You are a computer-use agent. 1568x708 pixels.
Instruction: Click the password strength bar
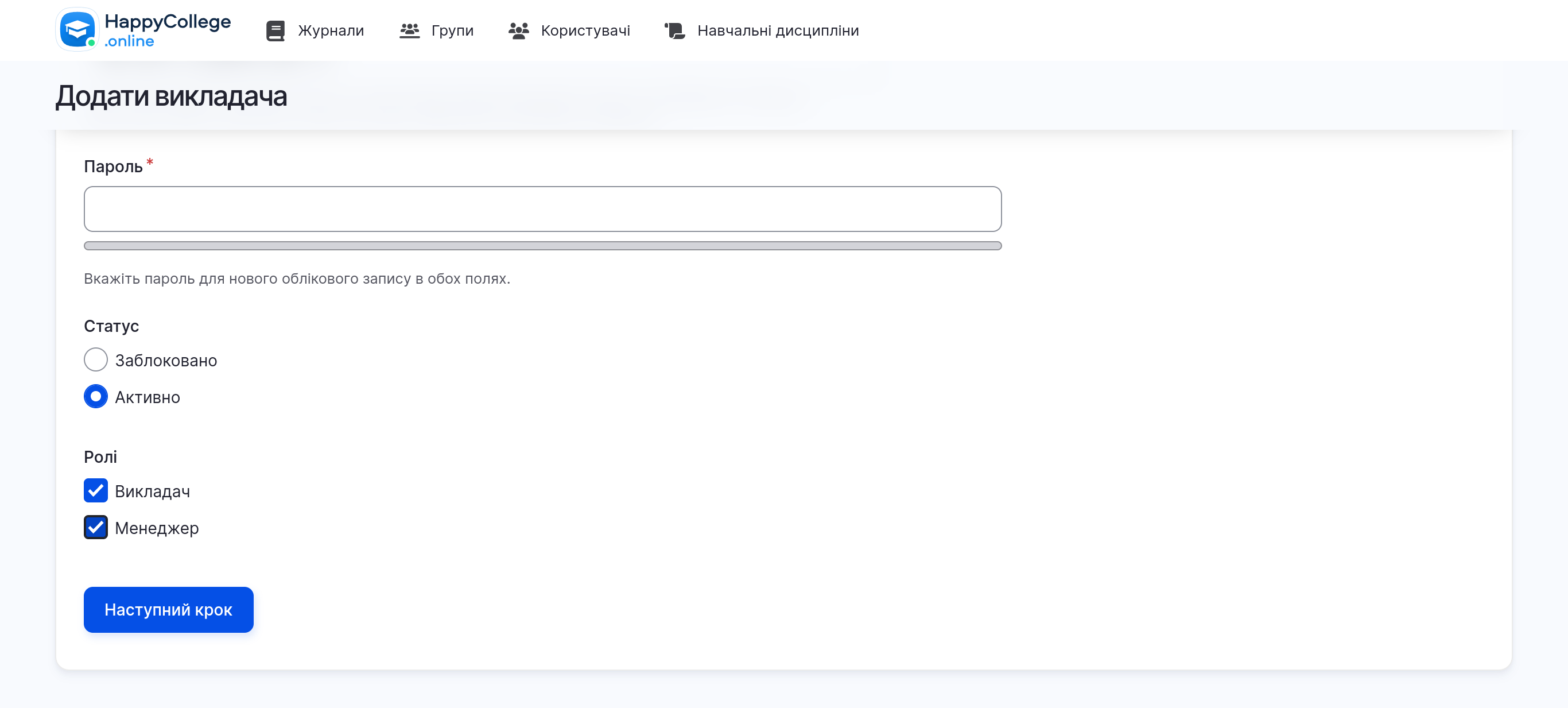tap(542, 246)
